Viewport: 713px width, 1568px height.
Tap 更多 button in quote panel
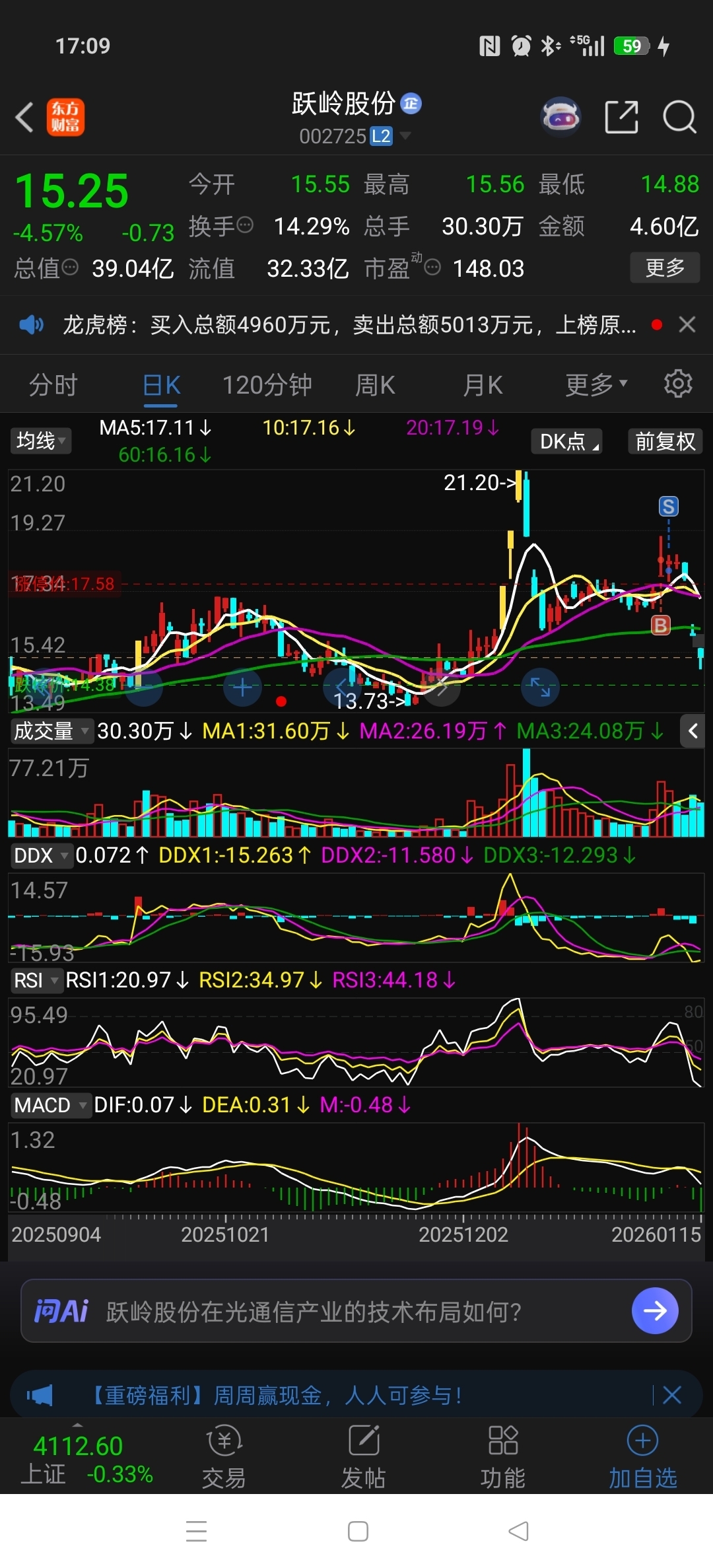click(665, 267)
